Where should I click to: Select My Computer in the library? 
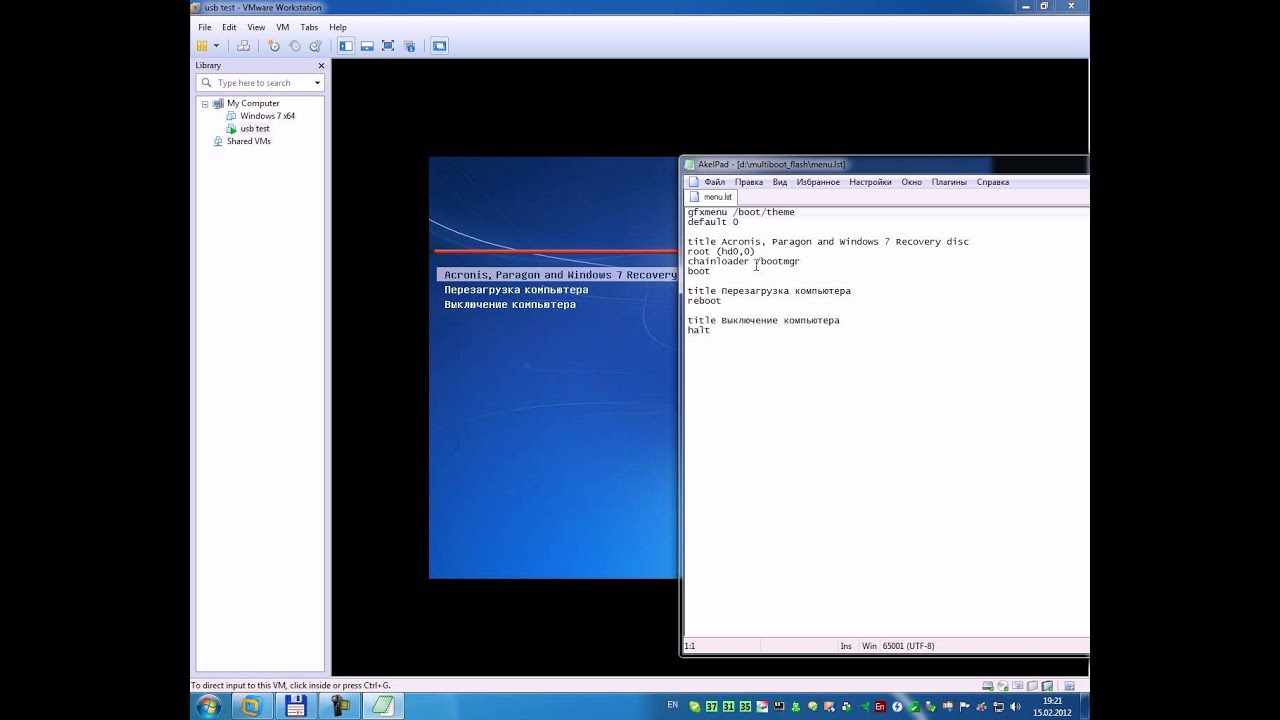tap(253, 103)
